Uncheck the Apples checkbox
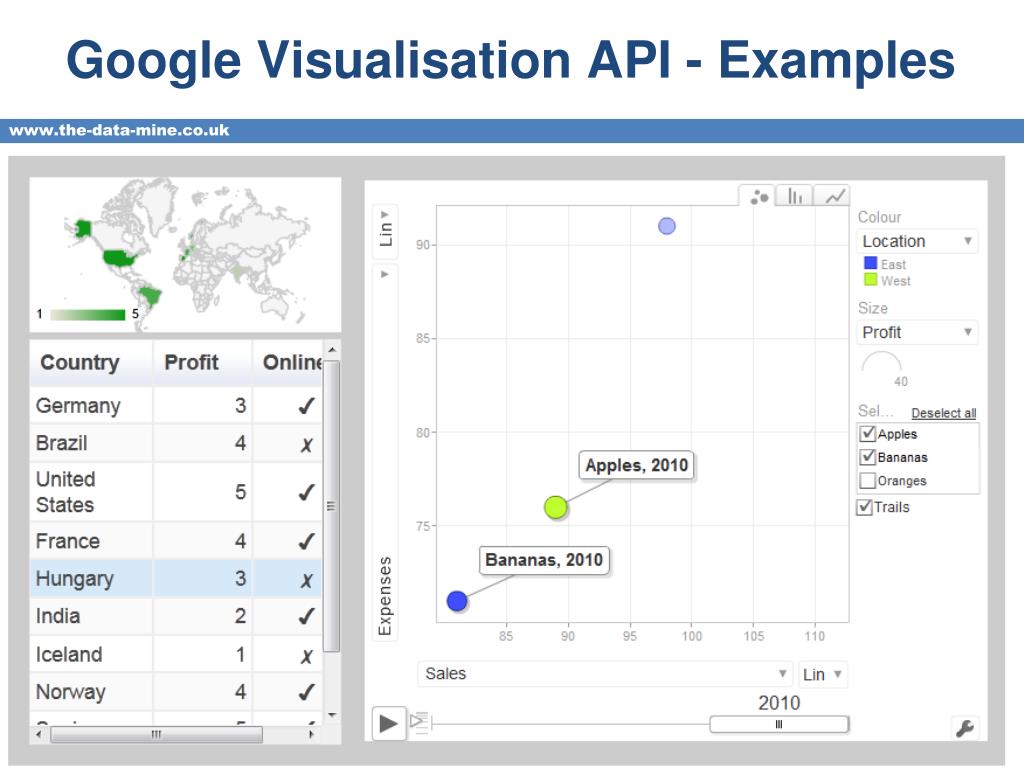Screen dimensions: 1024x768 (868, 434)
